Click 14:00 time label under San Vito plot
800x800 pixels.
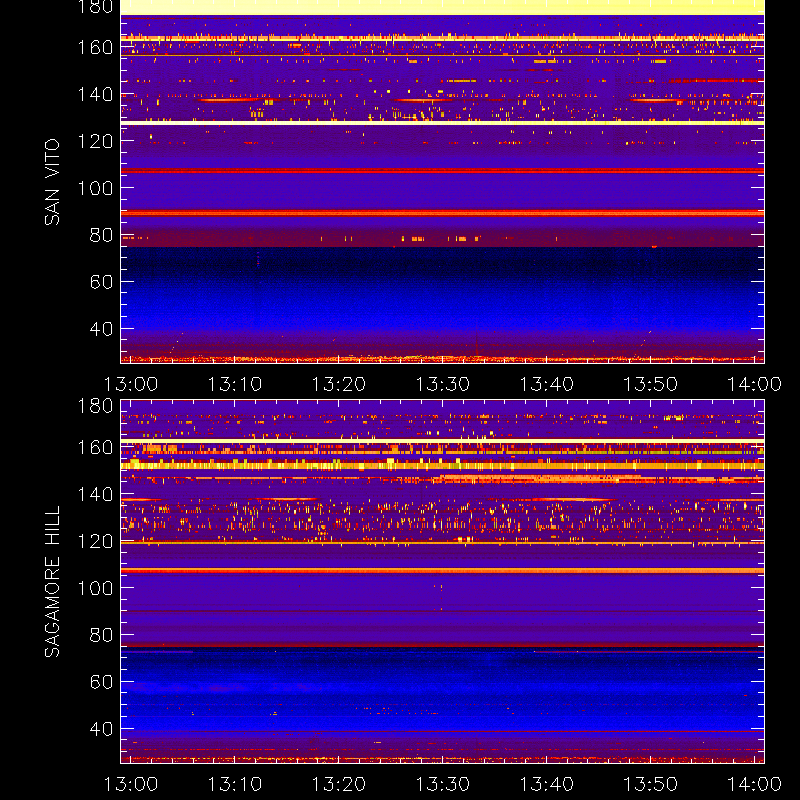tap(755, 384)
